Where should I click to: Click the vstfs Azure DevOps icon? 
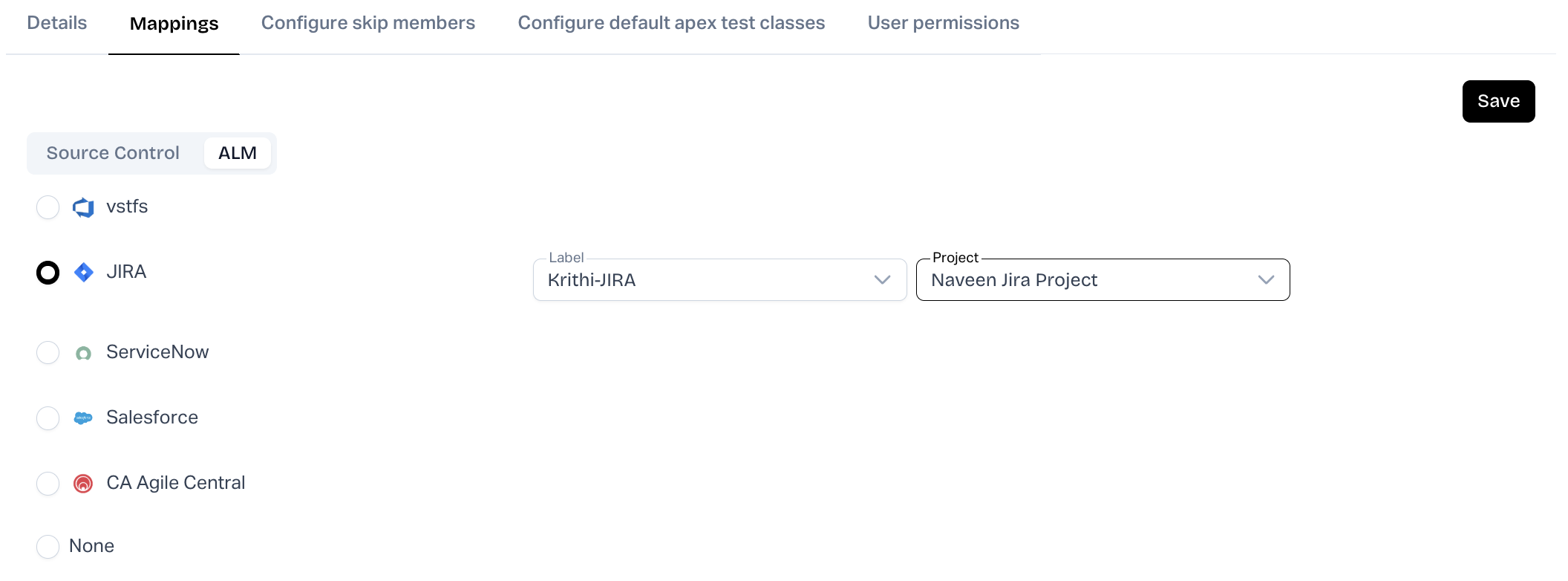pos(83,207)
